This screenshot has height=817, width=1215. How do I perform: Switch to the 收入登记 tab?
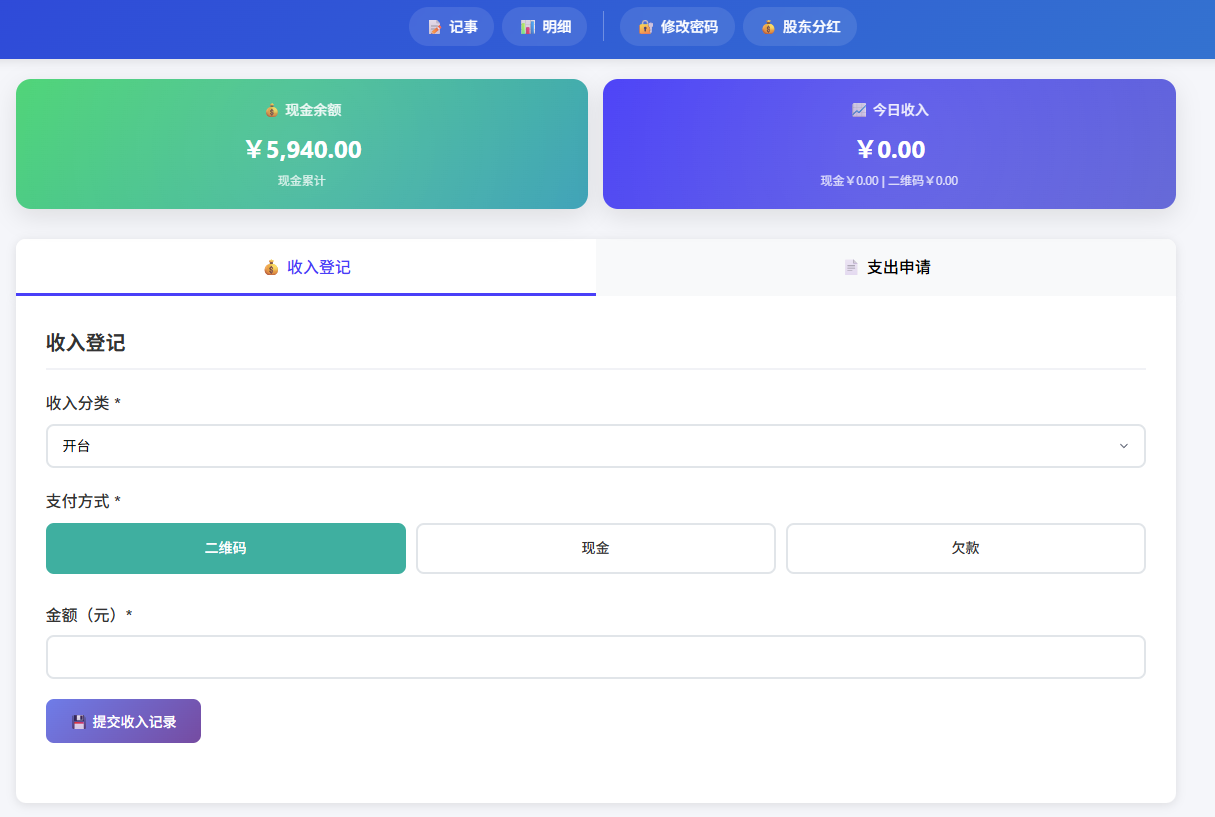(304, 267)
